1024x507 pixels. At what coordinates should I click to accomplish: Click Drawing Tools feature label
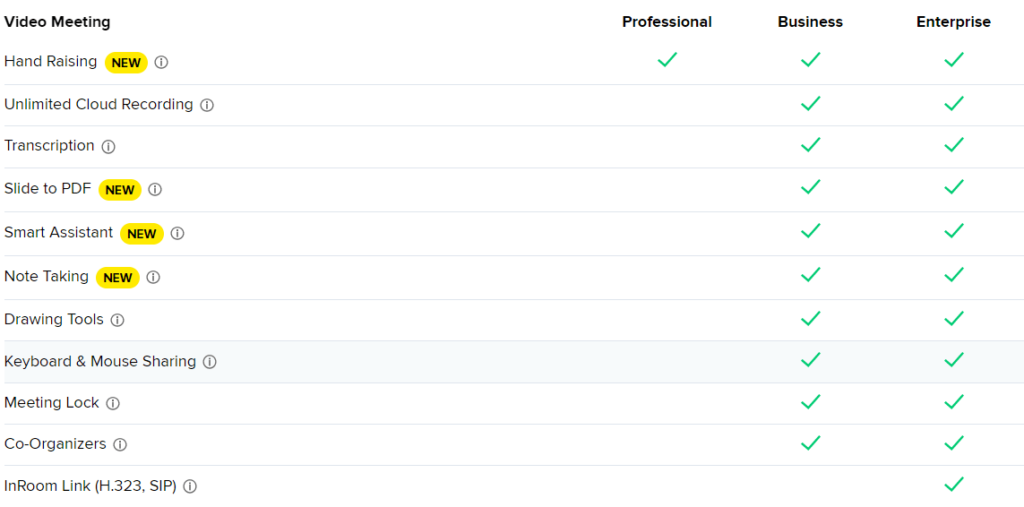(x=54, y=319)
